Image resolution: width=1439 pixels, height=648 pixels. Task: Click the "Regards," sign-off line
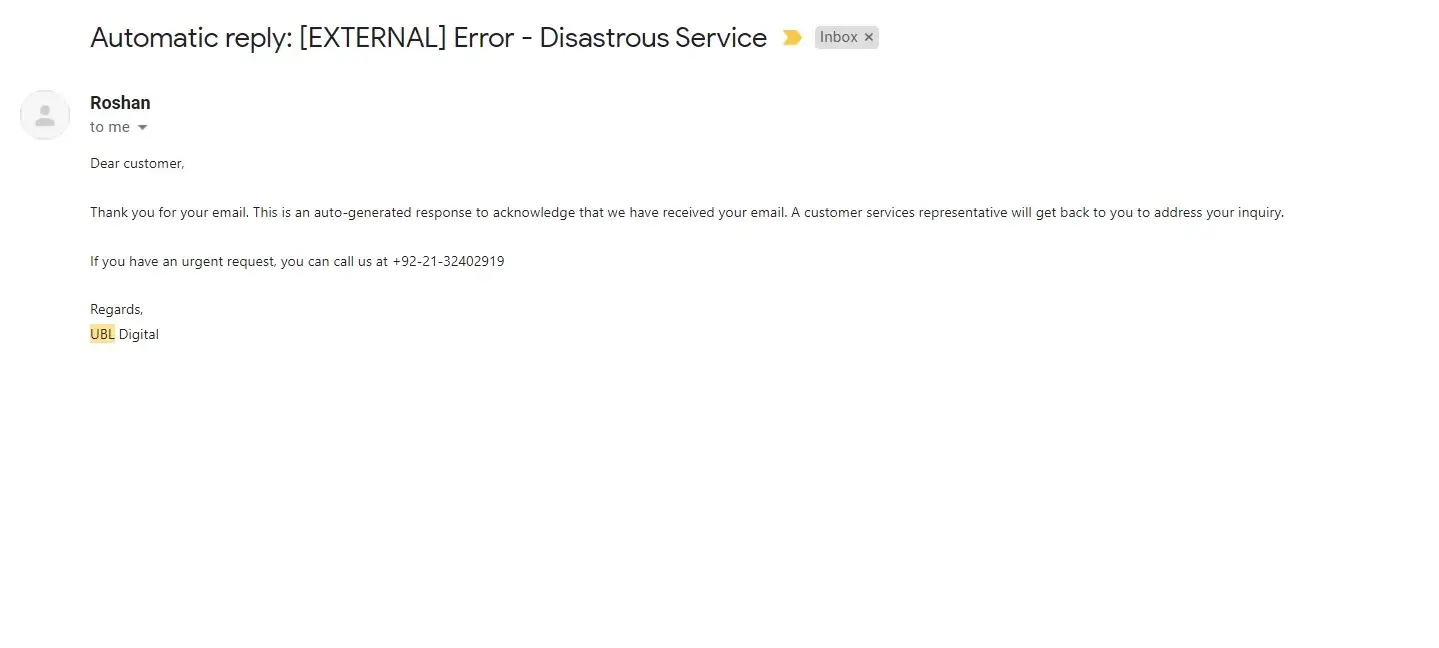pos(116,310)
